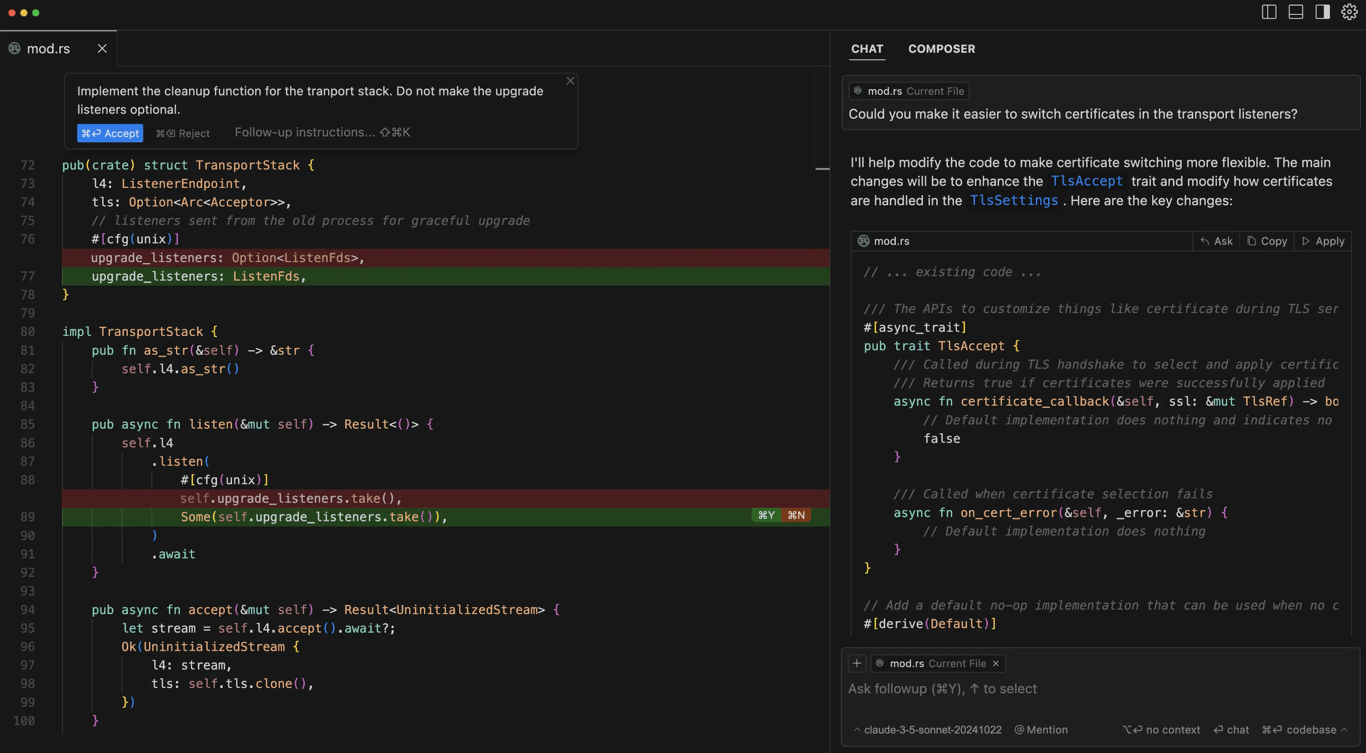The height and width of the screenshot is (753, 1366).
Task: Click the Rust file icon in the chat code block header
Action: point(862,240)
